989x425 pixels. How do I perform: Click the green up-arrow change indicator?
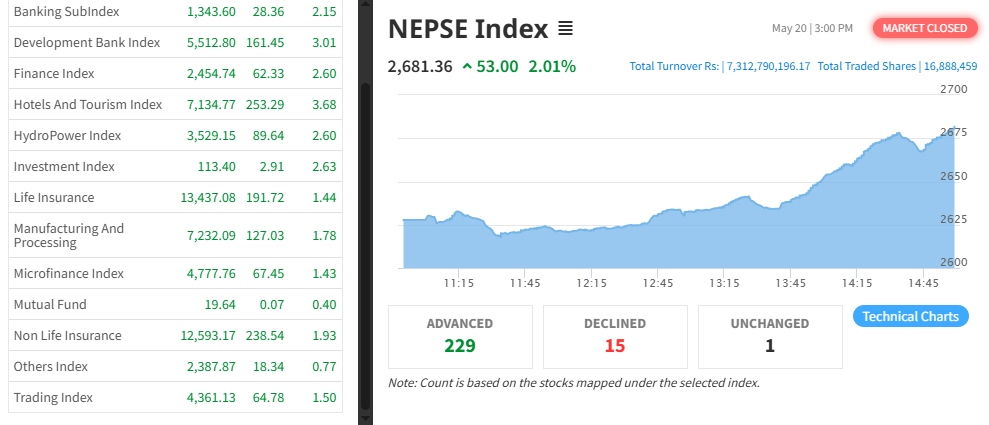coord(467,67)
